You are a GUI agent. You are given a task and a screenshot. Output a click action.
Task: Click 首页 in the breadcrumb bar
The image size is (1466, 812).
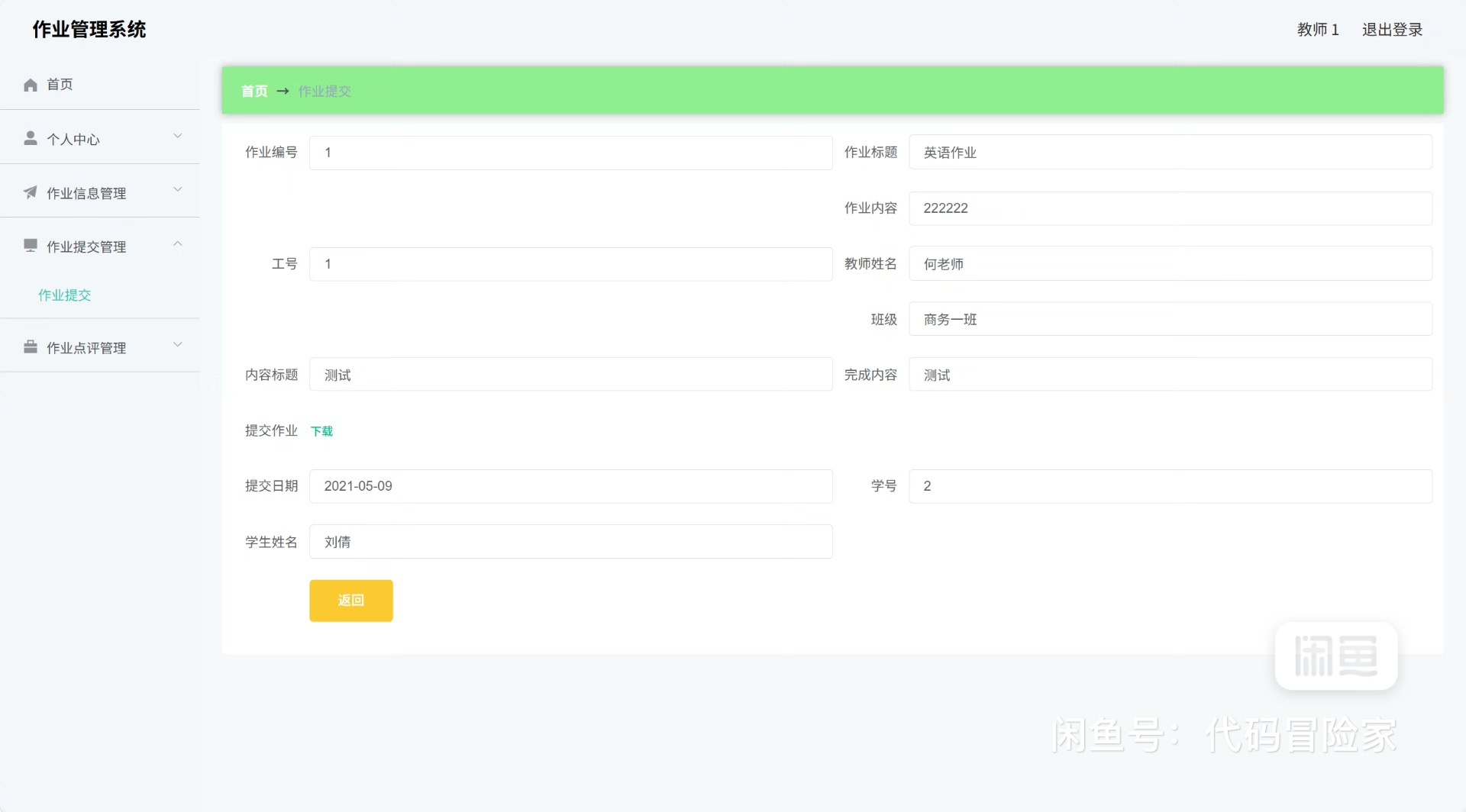254,92
